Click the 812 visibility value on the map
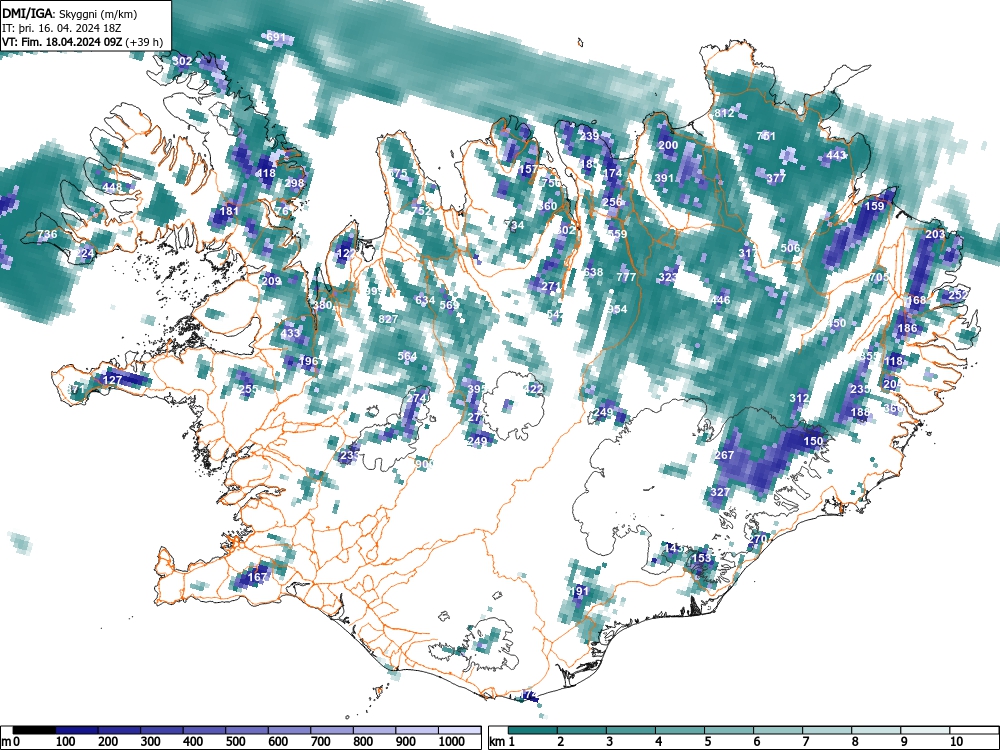Image resolution: width=1000 pixels, height=750 pixels. [724, 113]
